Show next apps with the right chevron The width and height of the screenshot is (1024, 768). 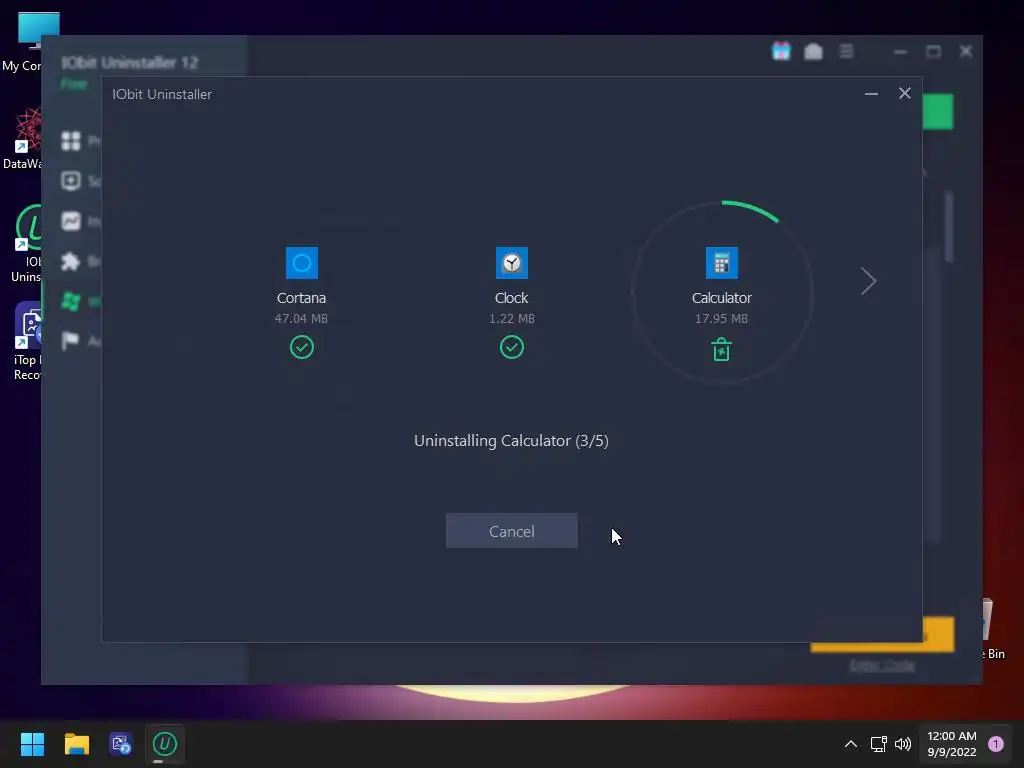(868, 281)
